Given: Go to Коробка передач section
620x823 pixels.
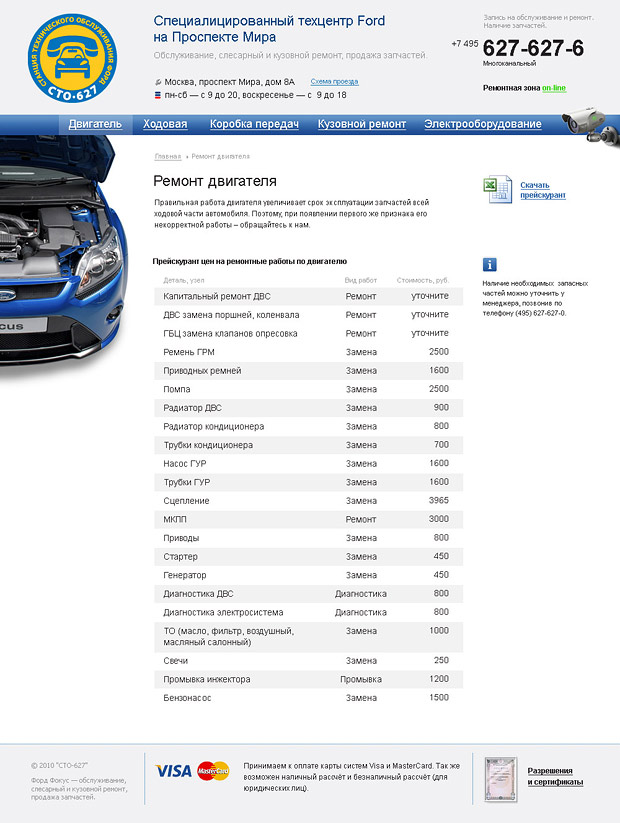Looking at the screenshot, I should click(254, 124).
